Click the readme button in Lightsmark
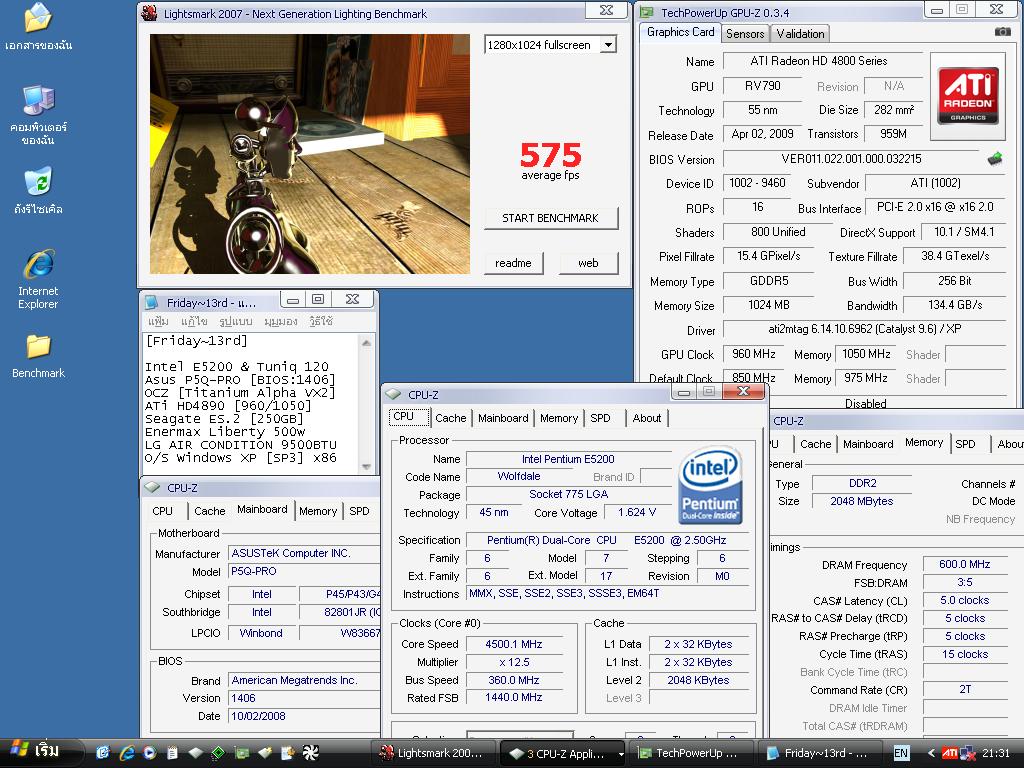 513,263
